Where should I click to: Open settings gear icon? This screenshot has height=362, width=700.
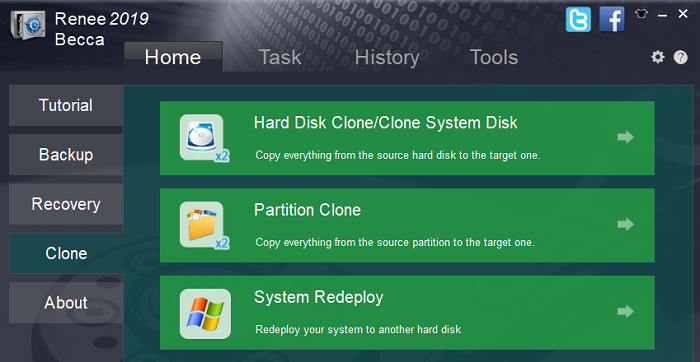658,57
